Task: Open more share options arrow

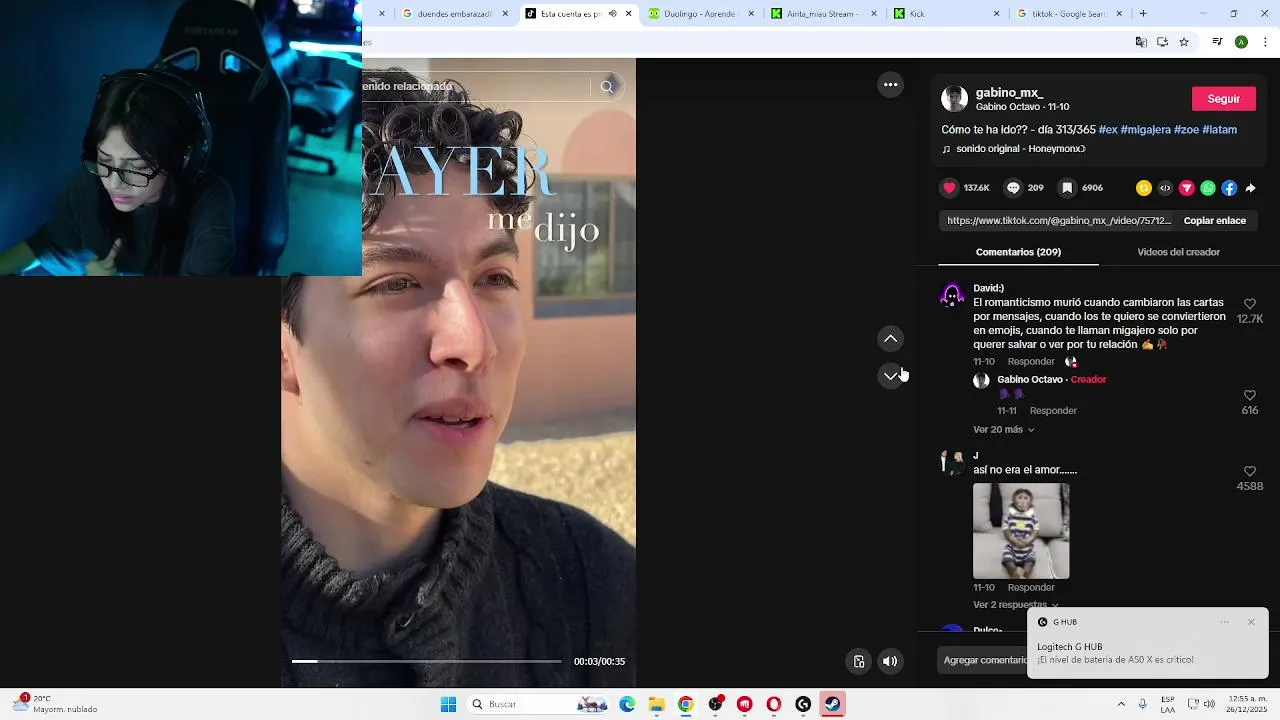Action: [1250, 188]
